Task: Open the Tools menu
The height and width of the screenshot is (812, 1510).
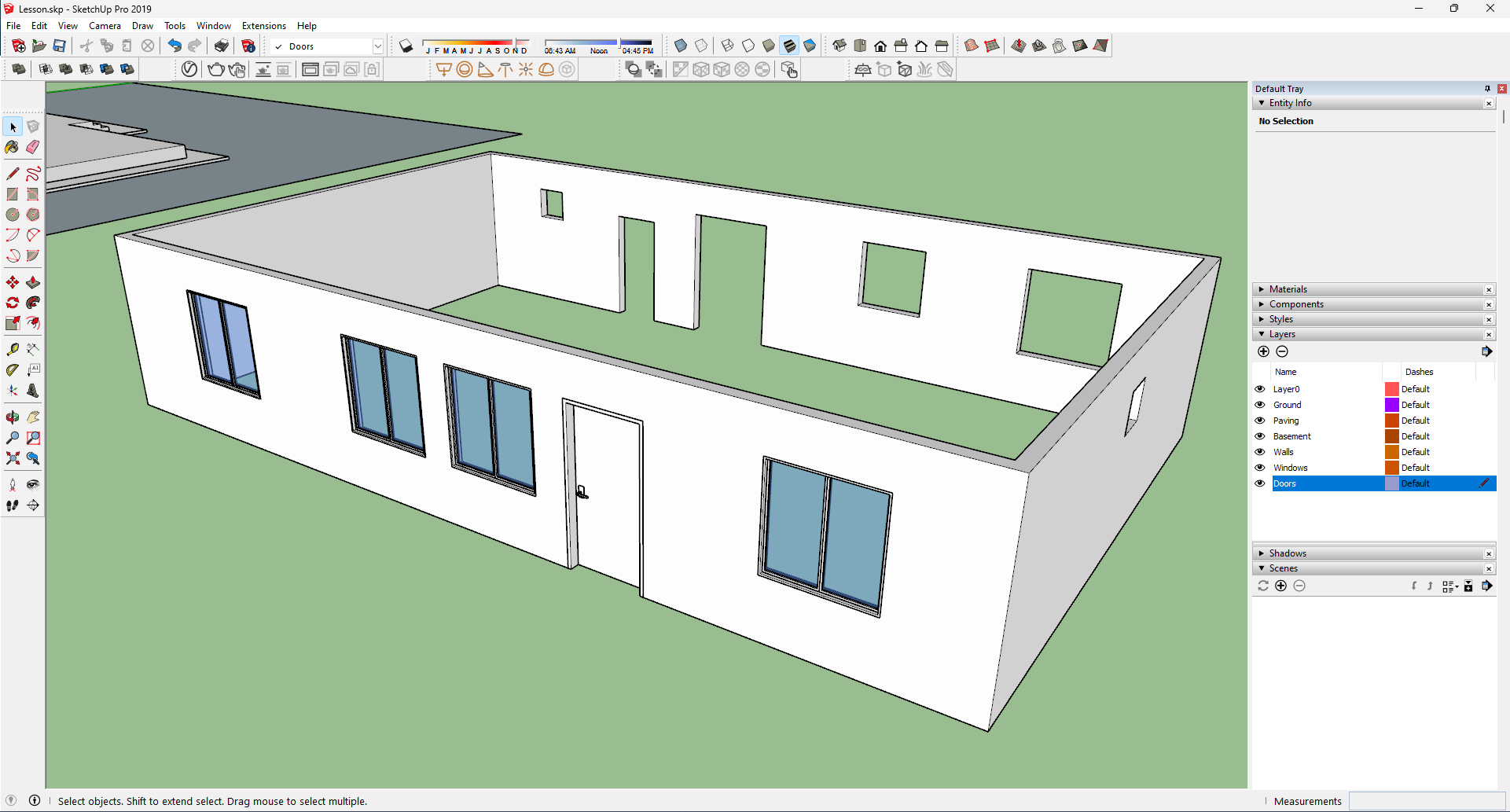Action: pos(175,26)
